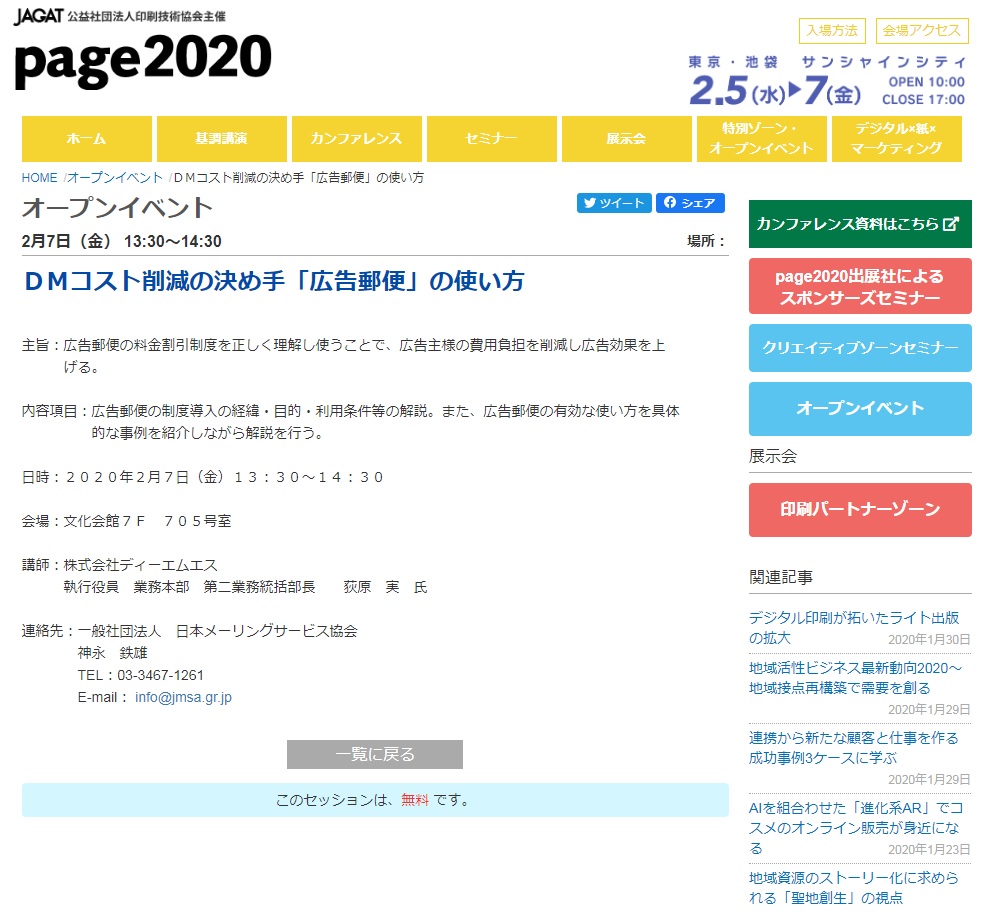Click the 場所： location label
Image resolution: width=985 pixels, height=913 pixels.
pos(706,241)
